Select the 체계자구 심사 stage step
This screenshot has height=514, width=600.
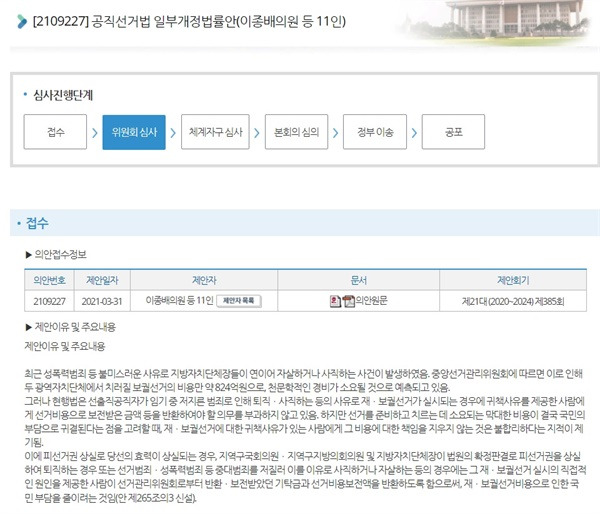tap(215, 132)
